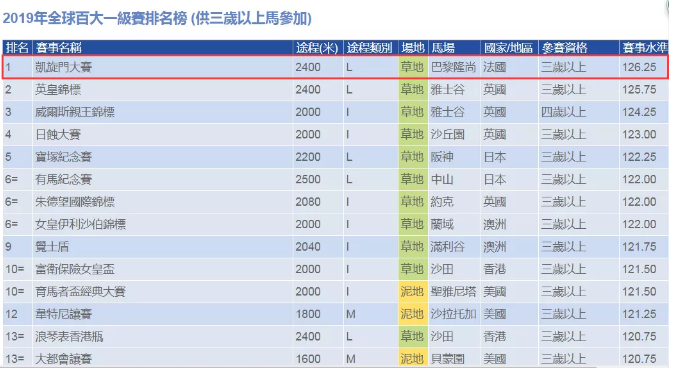
Task: Click the yellow 泥地 cell for 韋特尼讓賽
Action: (412, 314)
